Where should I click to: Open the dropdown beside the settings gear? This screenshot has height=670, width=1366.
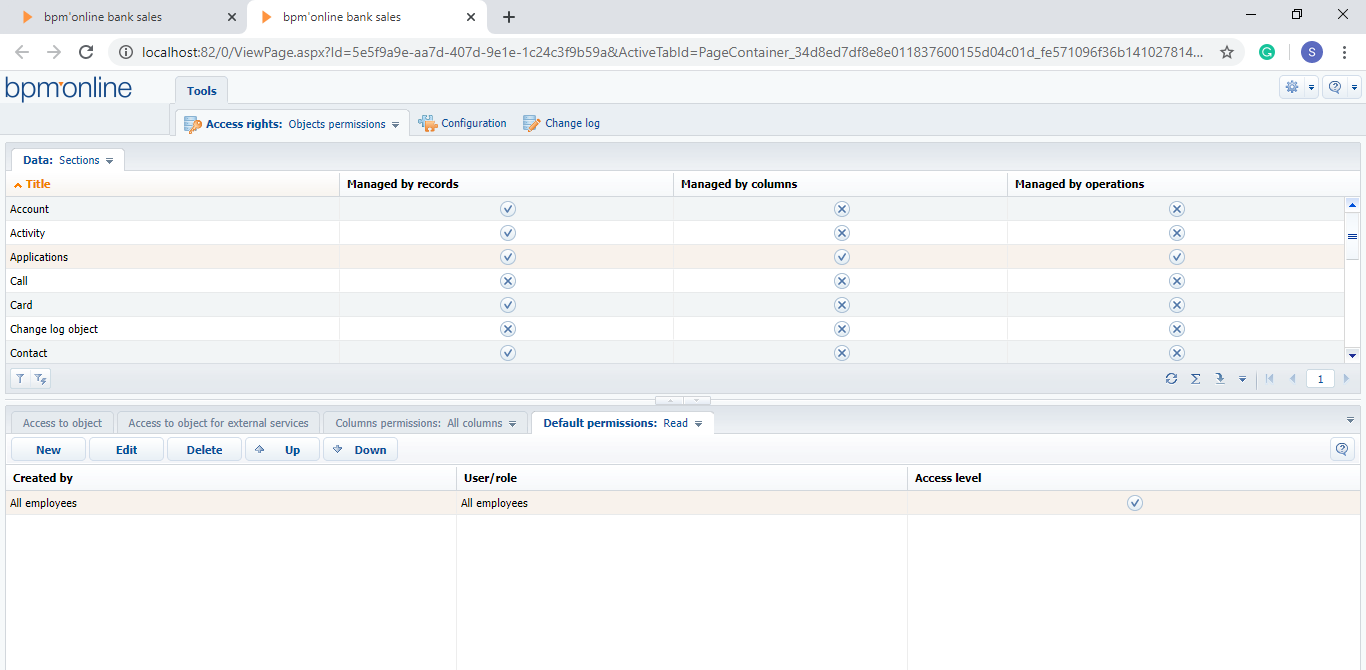point(1311,88)
